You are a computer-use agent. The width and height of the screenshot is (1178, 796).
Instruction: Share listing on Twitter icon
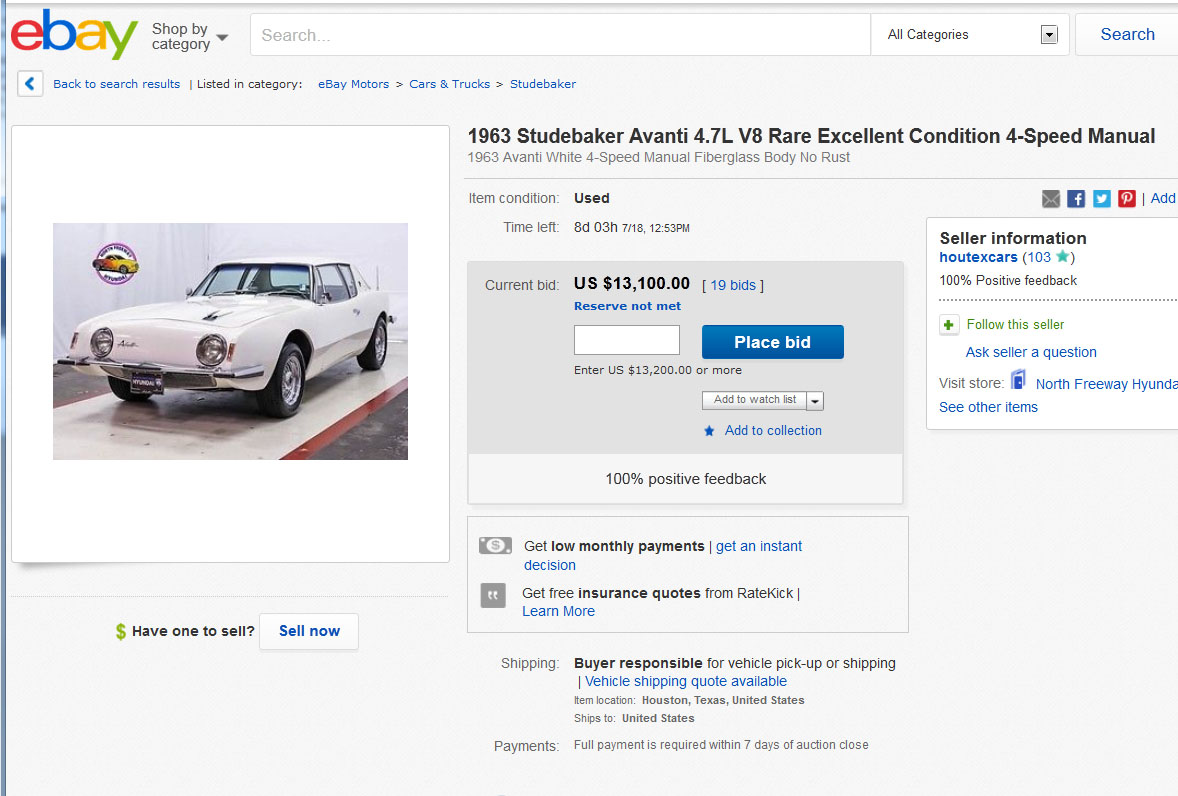1101,199
